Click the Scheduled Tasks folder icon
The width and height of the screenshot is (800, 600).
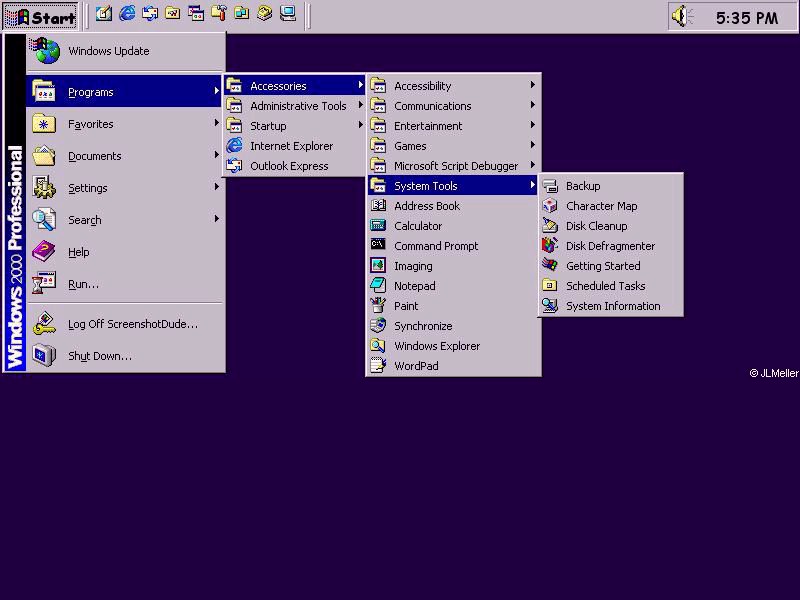point(550,285)
